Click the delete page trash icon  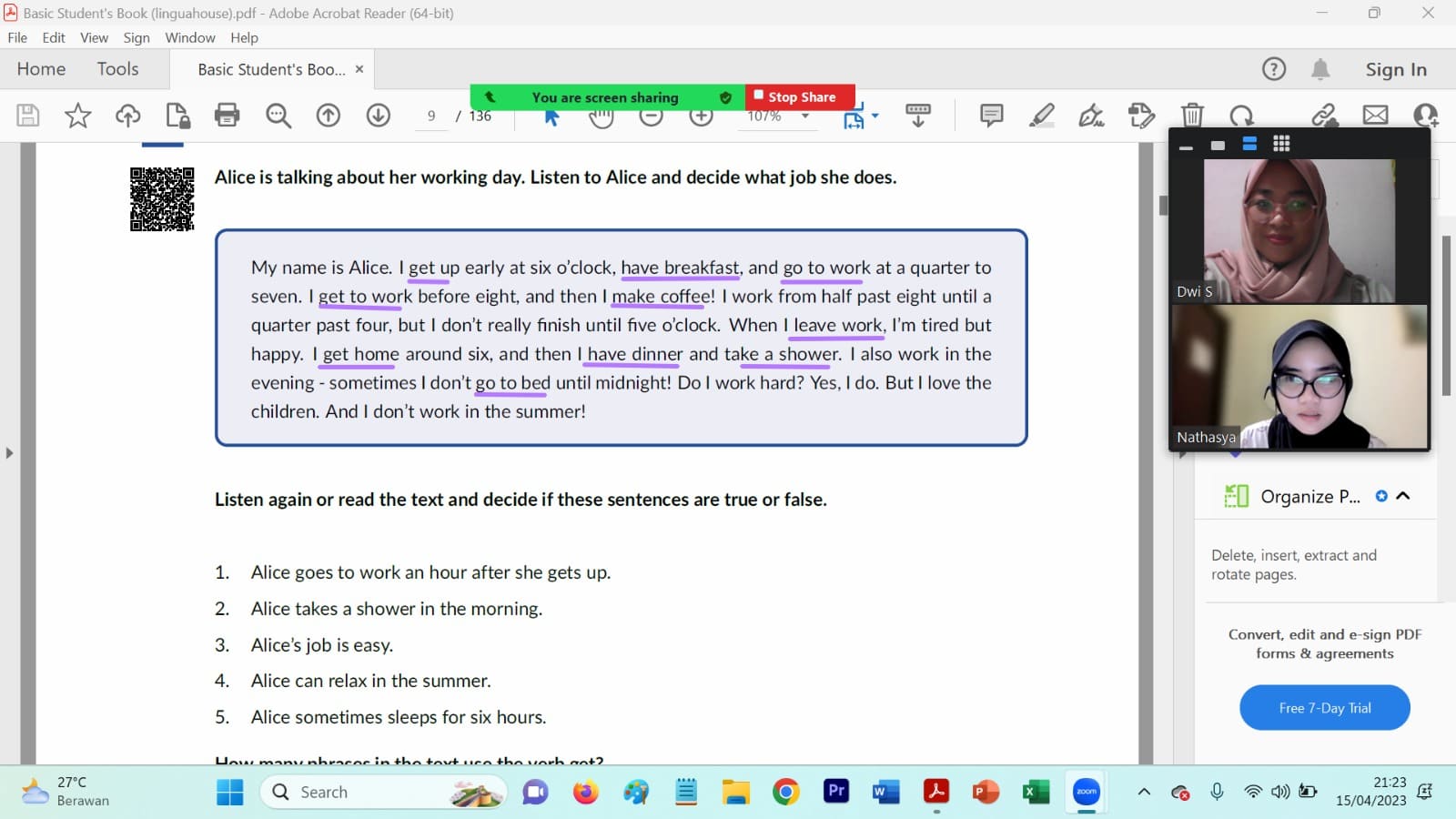[1192, 116]
